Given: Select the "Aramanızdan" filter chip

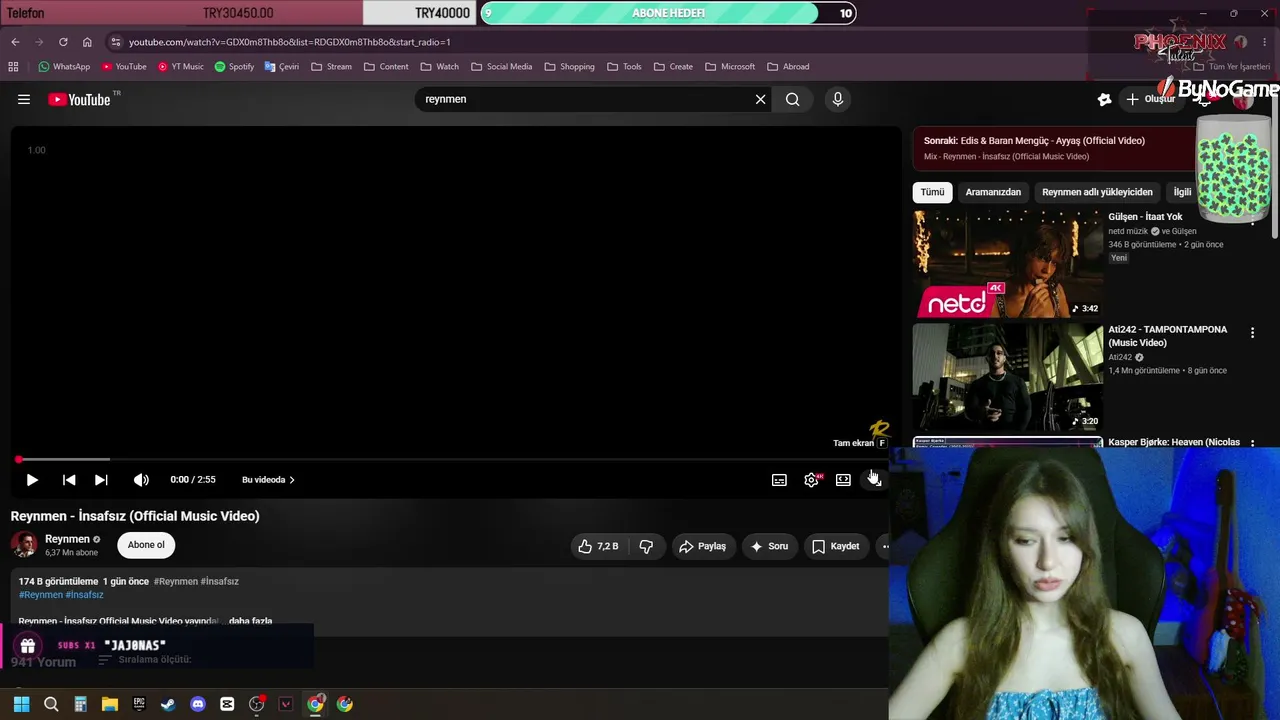Looking at the screenshot, I should point(993,192).
